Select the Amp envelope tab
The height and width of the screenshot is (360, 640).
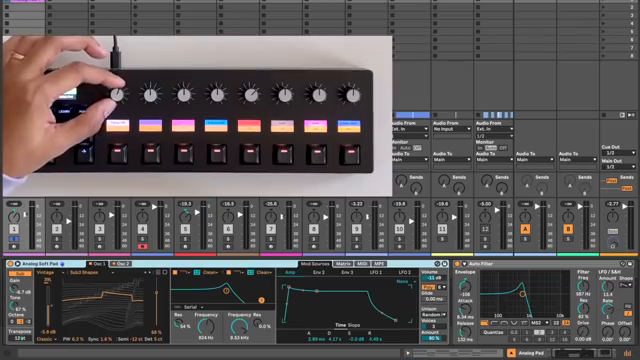click(290, 272)
